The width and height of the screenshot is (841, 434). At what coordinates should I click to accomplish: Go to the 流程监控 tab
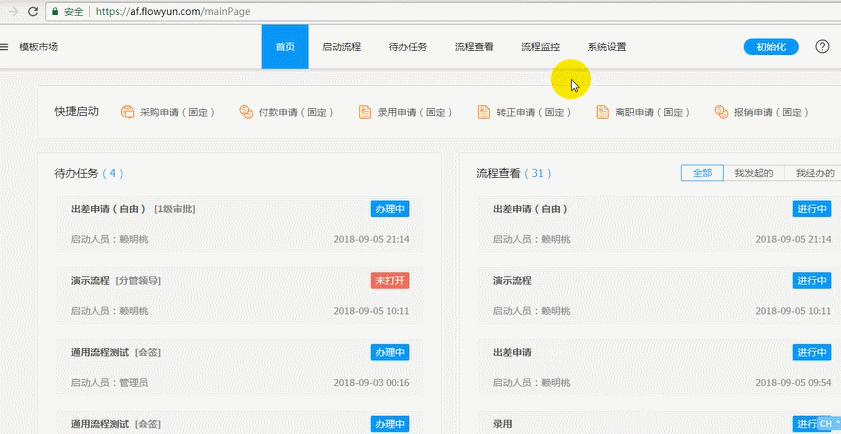coord(540,47)
